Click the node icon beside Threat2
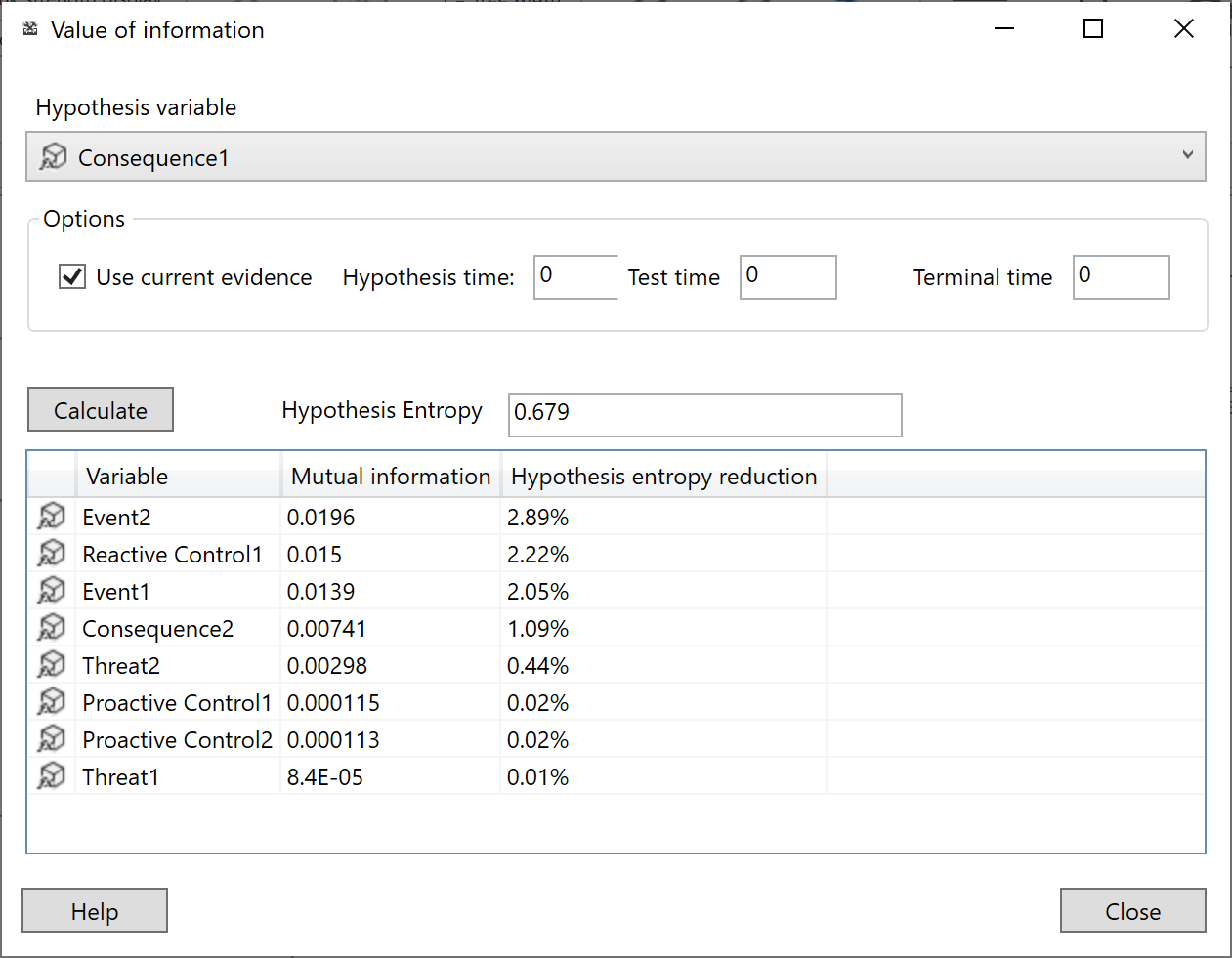Image resolution: width=1232 pixels, height=958 pixels. (52, 665)
